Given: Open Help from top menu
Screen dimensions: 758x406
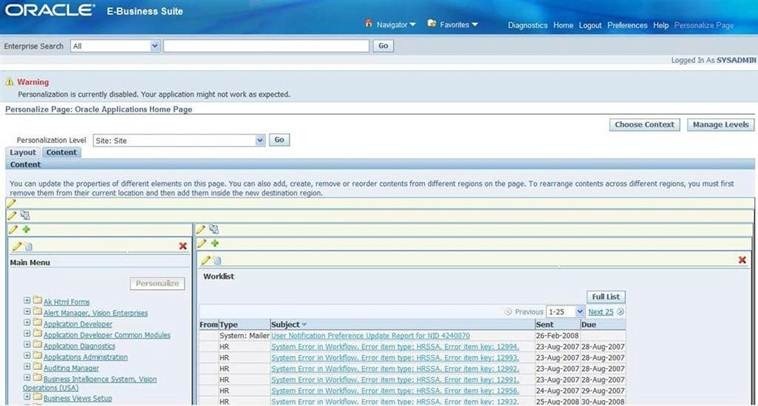Looking at the screenshot, I should pos(661,25).
